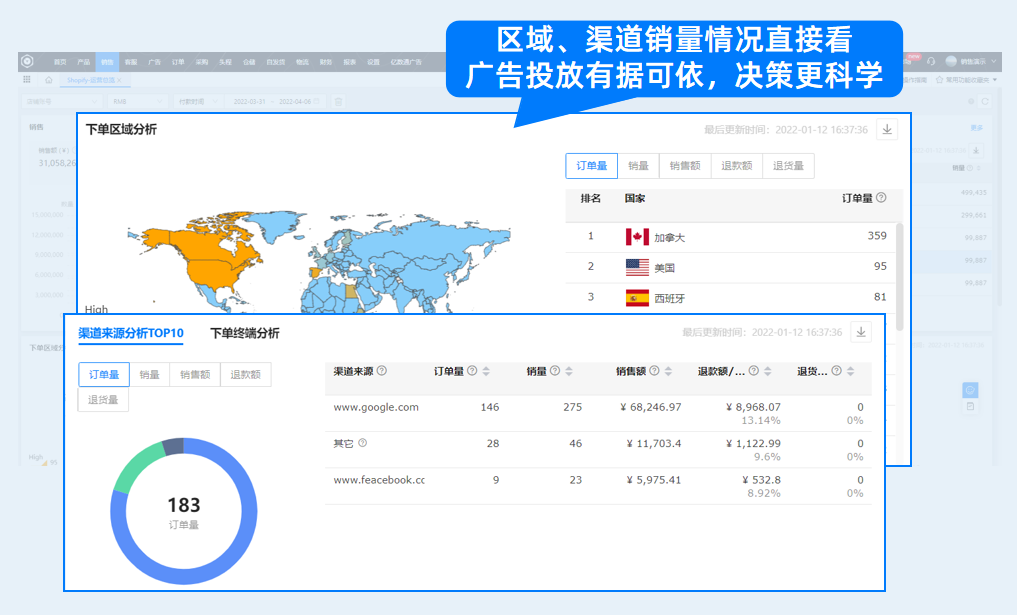Select 退款额 metric in region analysis
Viewport: 1017px width, 615px height.
737,166
